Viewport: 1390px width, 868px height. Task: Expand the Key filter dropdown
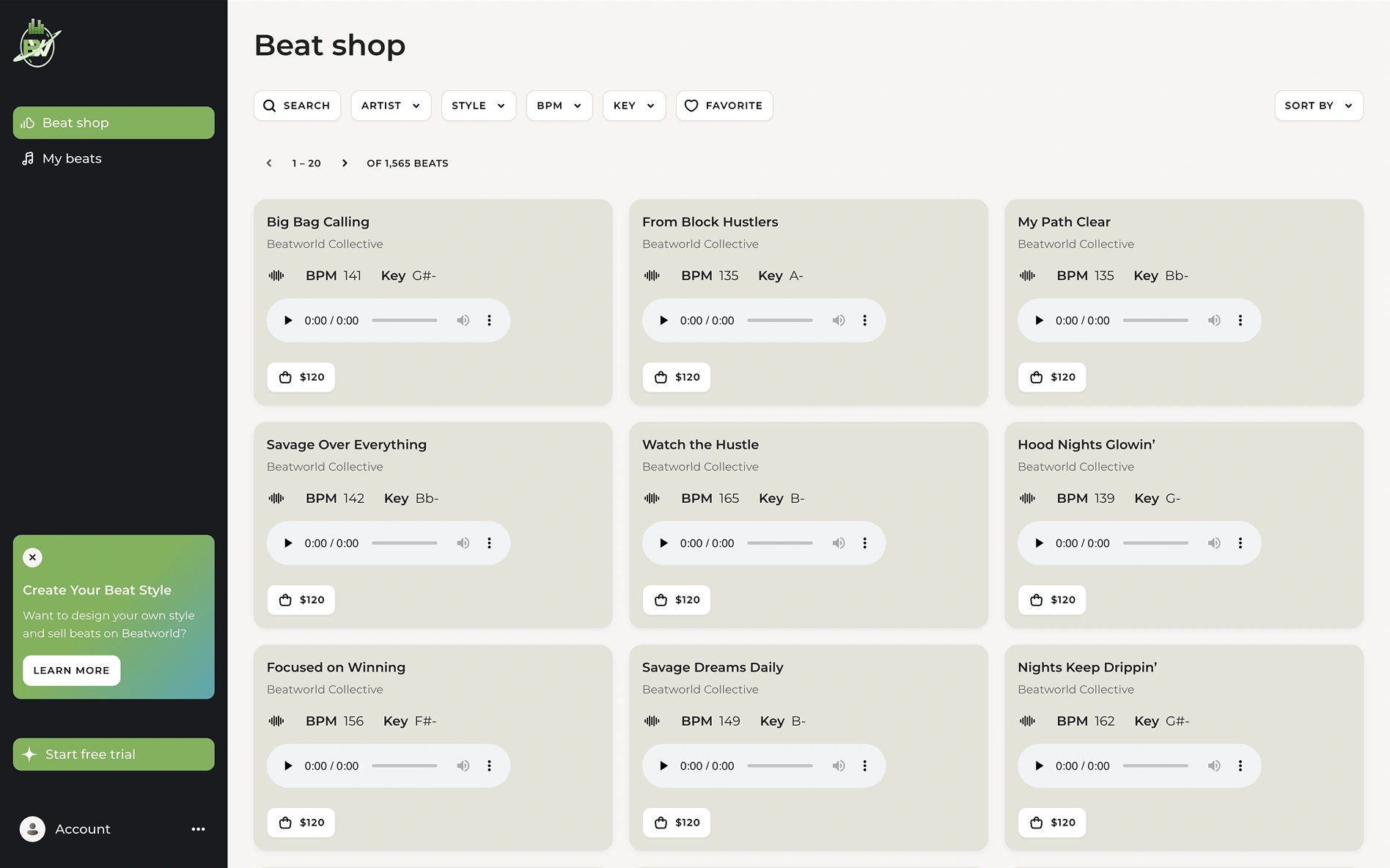633,106
